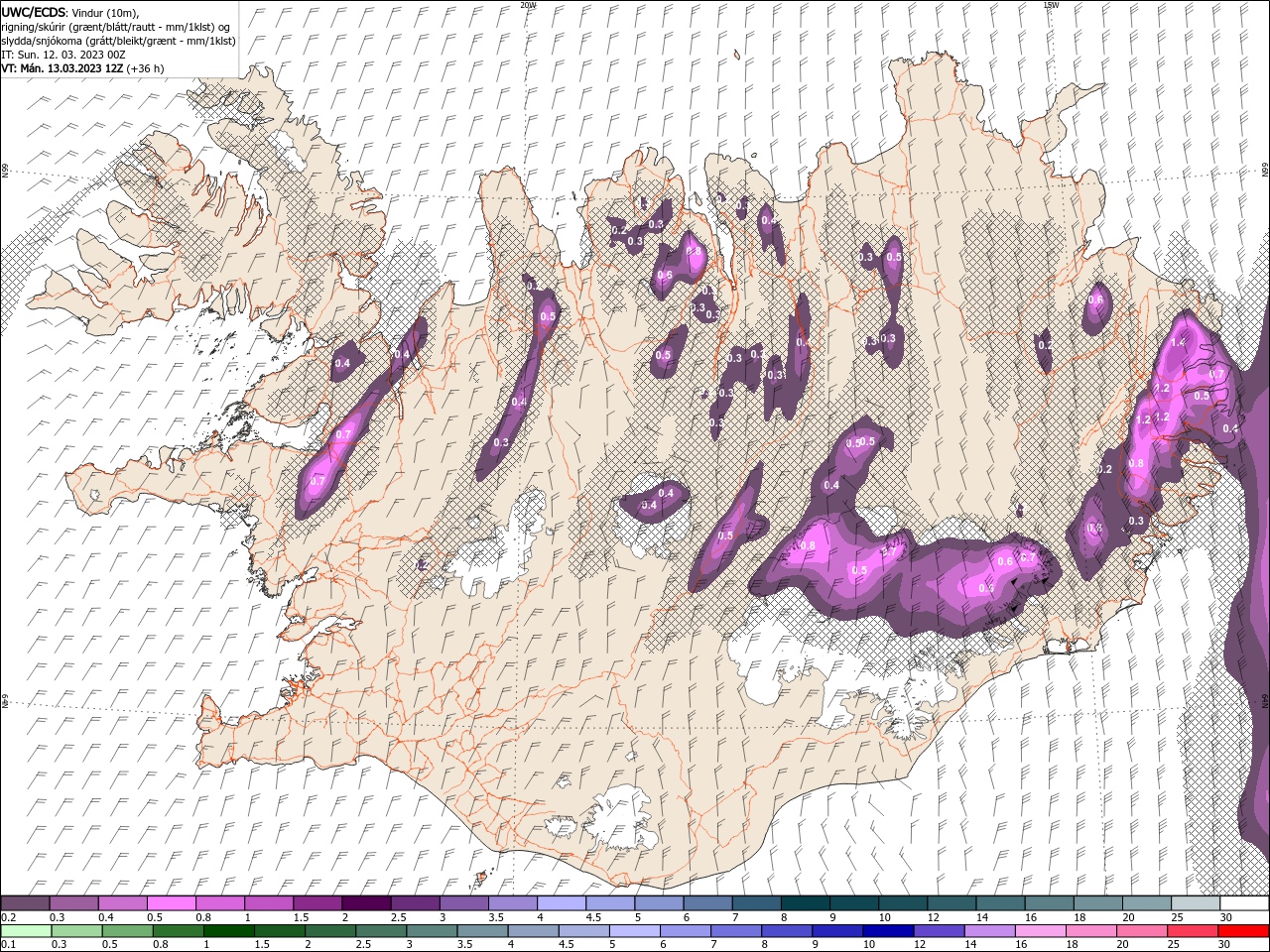Pick the darkest green 1 mm rain scale swatch
This screenshot has width=1270, height=952.
[x=229, y=931]
